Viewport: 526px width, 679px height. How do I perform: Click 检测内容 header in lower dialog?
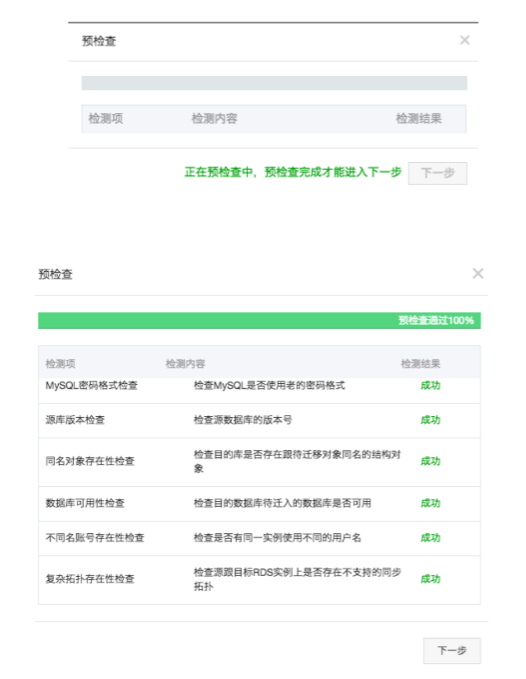point(185,364)
